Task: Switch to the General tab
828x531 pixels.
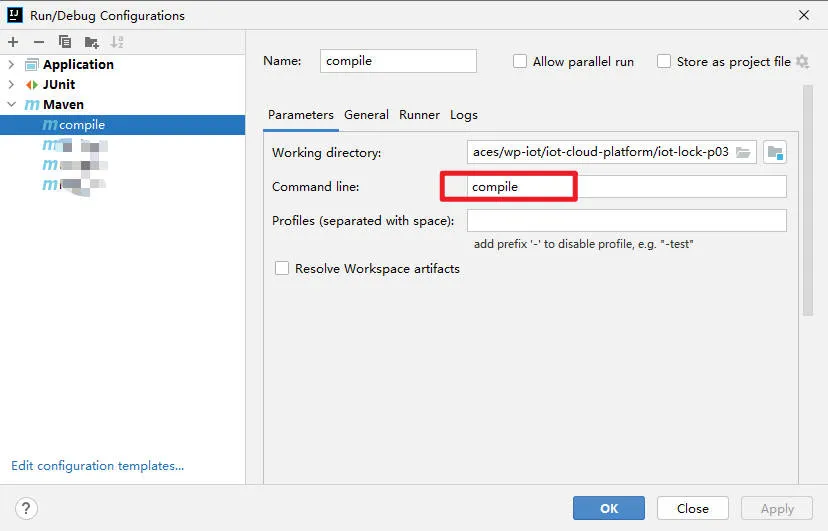Action: (366, 115)
